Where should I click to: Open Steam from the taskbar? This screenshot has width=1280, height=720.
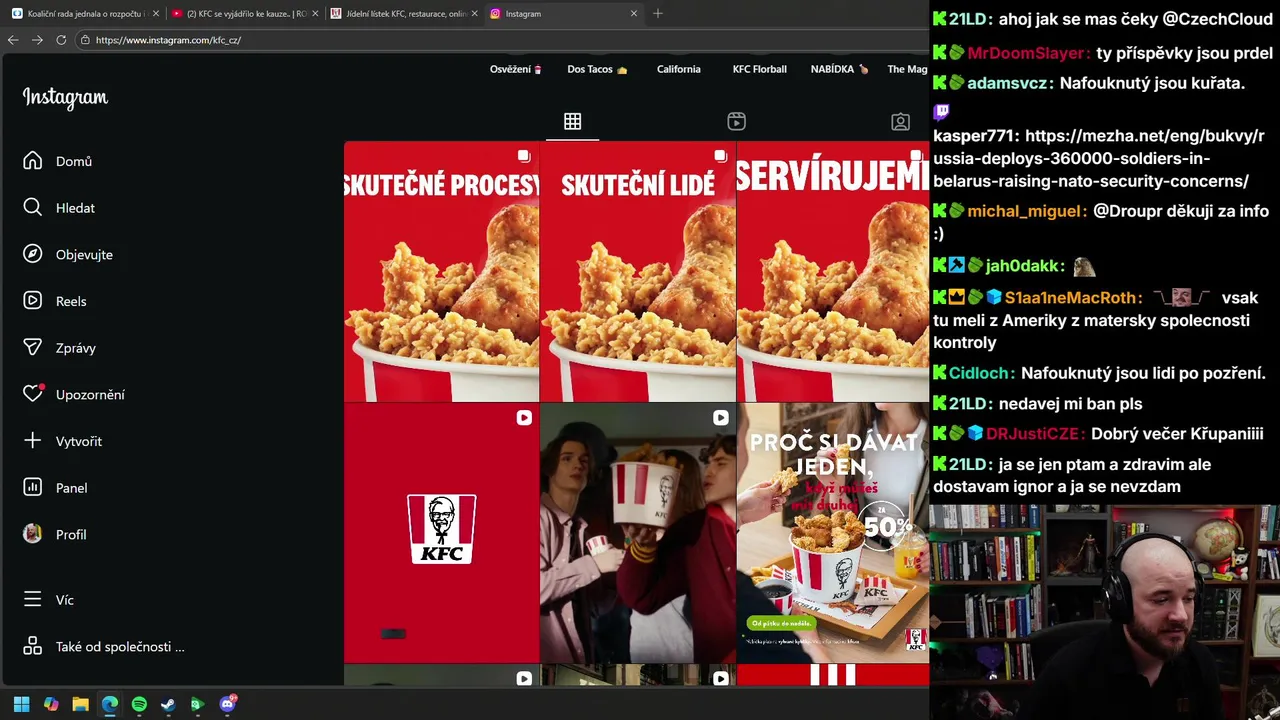(168, 704)
